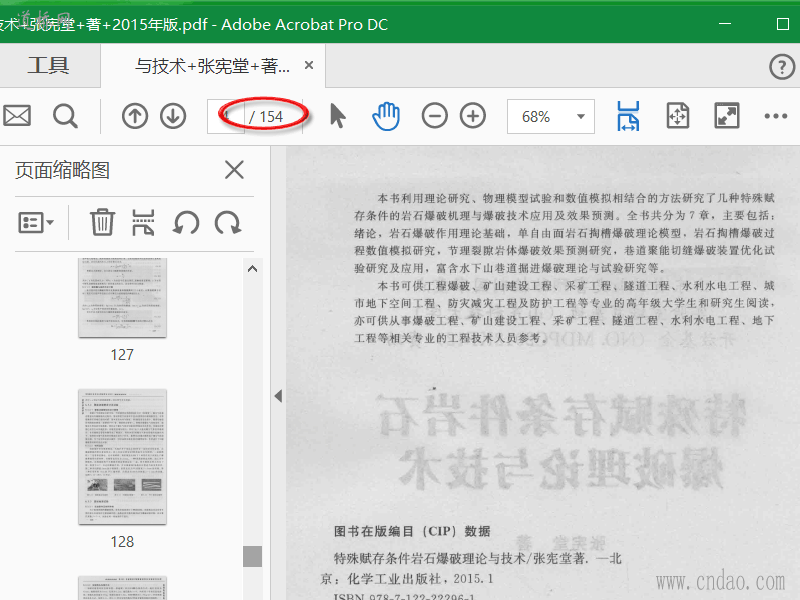Open more toolbar options ellipsis
Image resolution: width=800 pixels, height=600 pixels.
[x=776, y=116]
